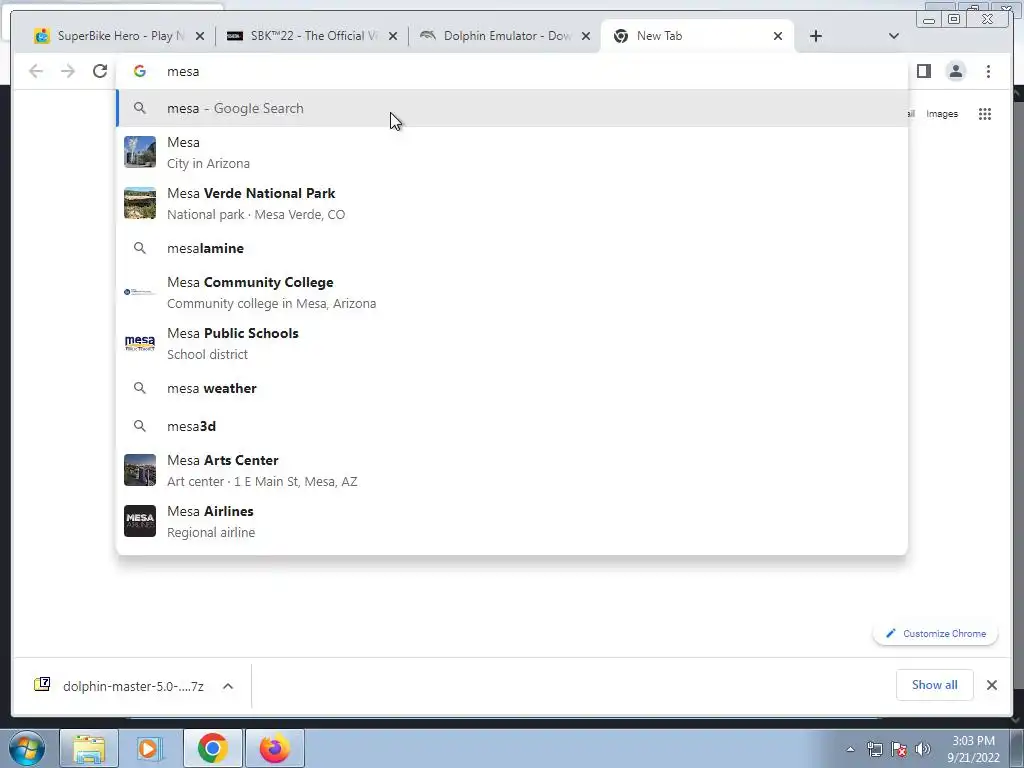Open Windows Media Player from taskbar
The height and width of the screenshot is (768, 1024).
[x=150, y=748]
